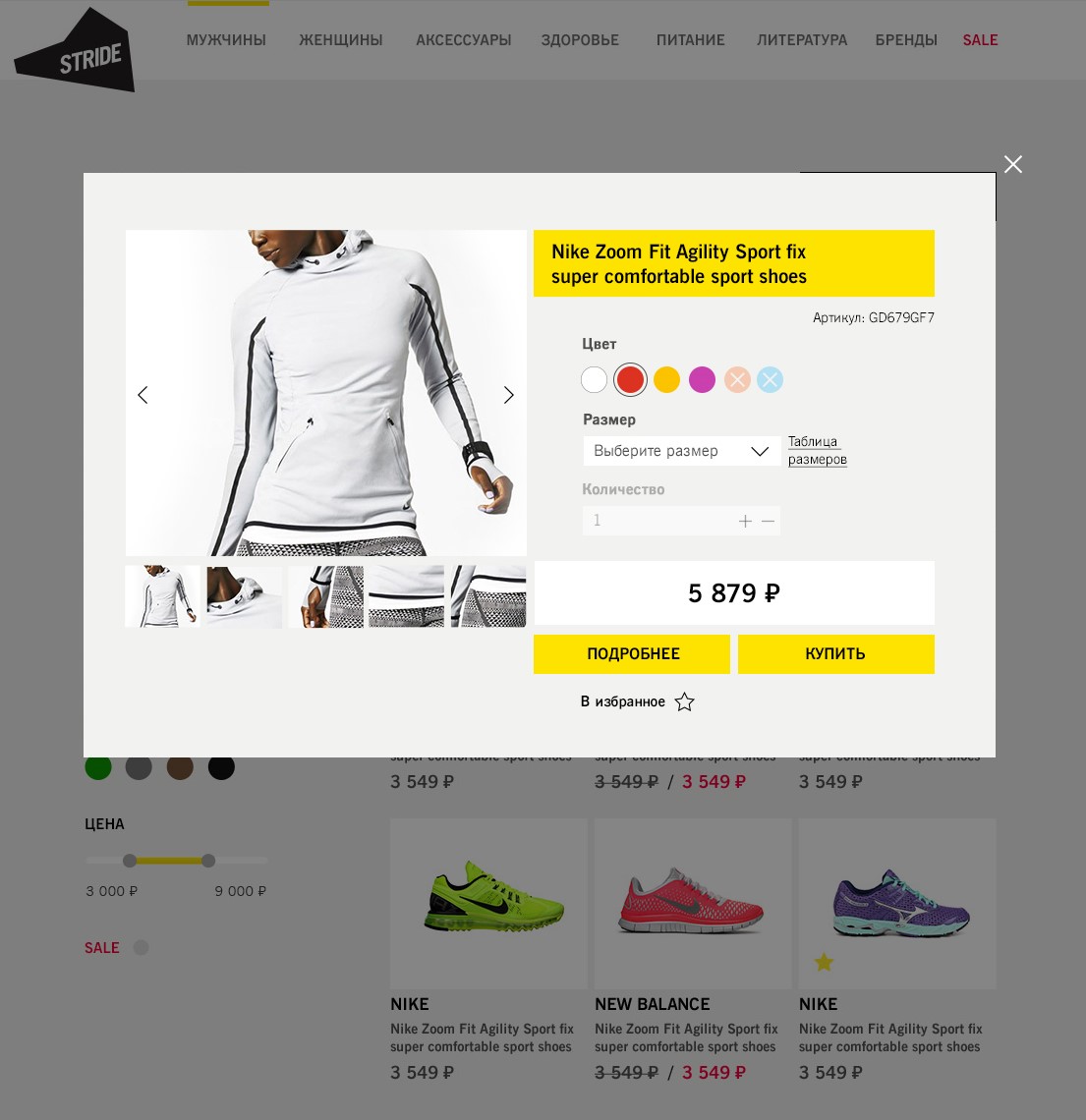
Task: Click the ПОДРОБНЕЕ button
Action: [632, 653]
